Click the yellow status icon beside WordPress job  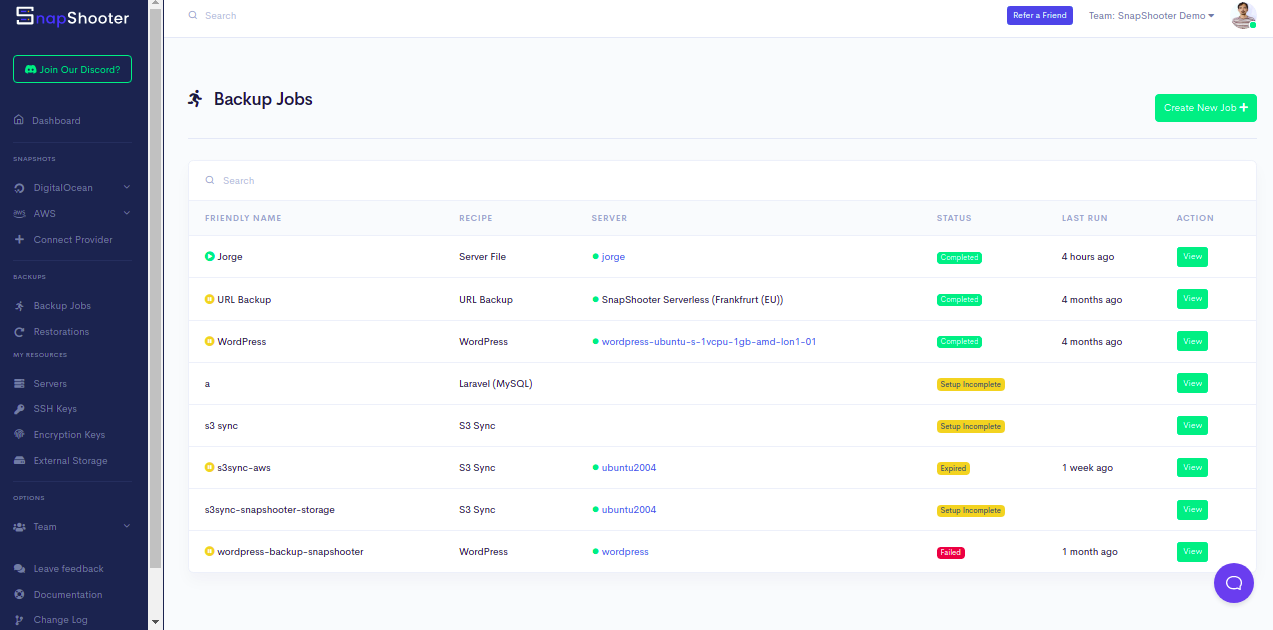pyautogui.click(x=210, y=341)
